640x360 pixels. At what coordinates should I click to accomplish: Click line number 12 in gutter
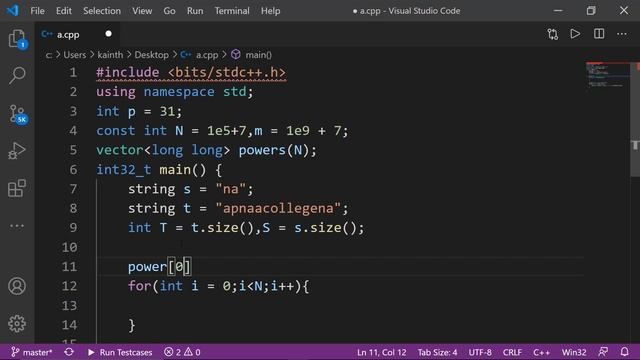pos(69,286)
